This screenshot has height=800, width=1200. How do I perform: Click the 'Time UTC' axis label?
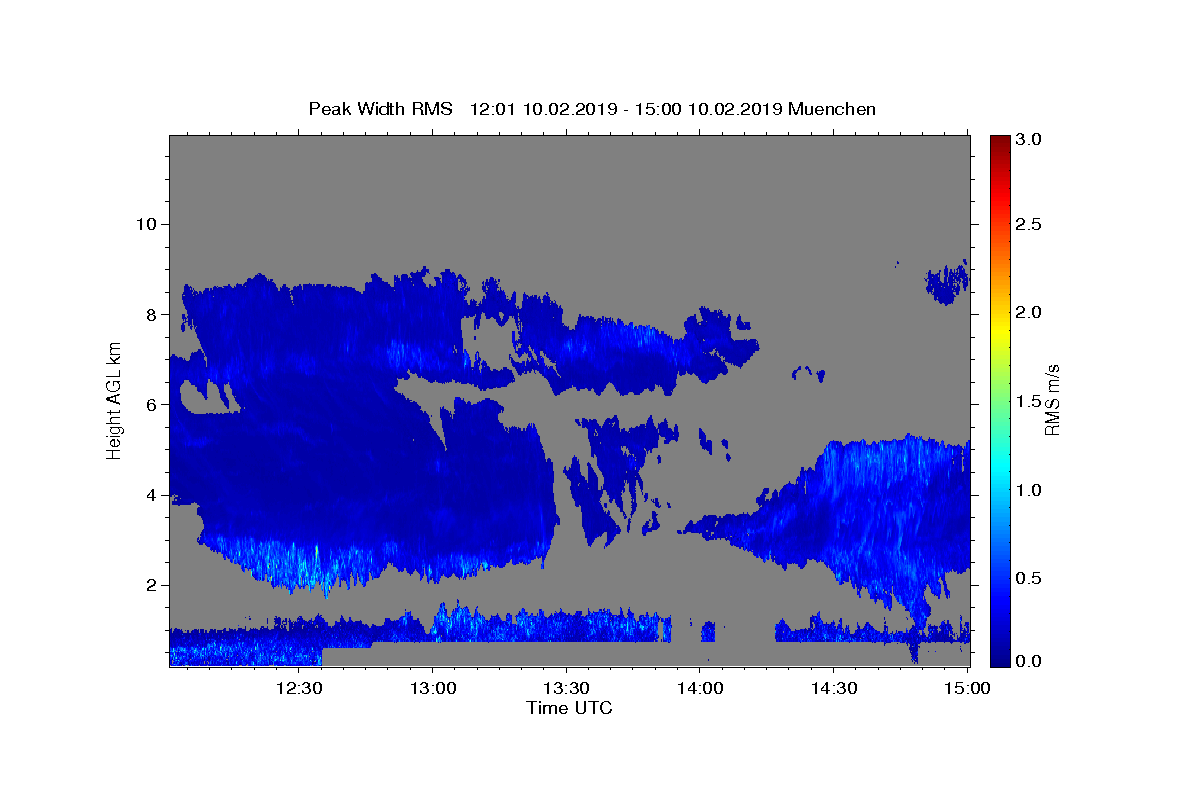(x=569, y=708)
